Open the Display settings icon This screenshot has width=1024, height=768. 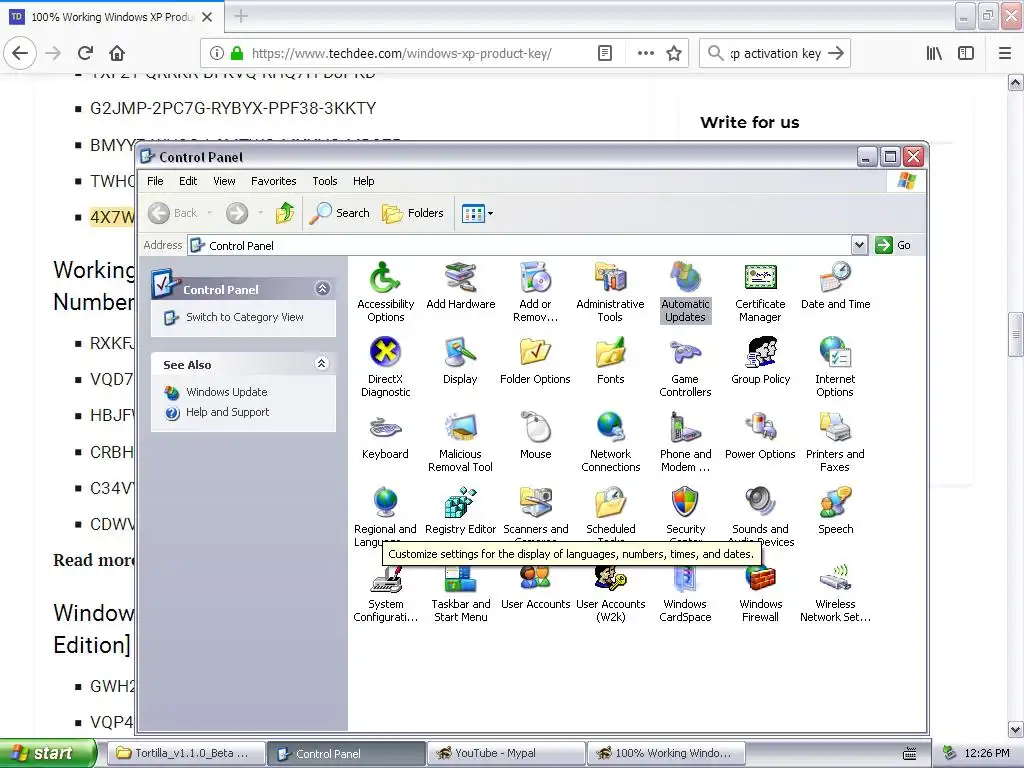[460, 360]
